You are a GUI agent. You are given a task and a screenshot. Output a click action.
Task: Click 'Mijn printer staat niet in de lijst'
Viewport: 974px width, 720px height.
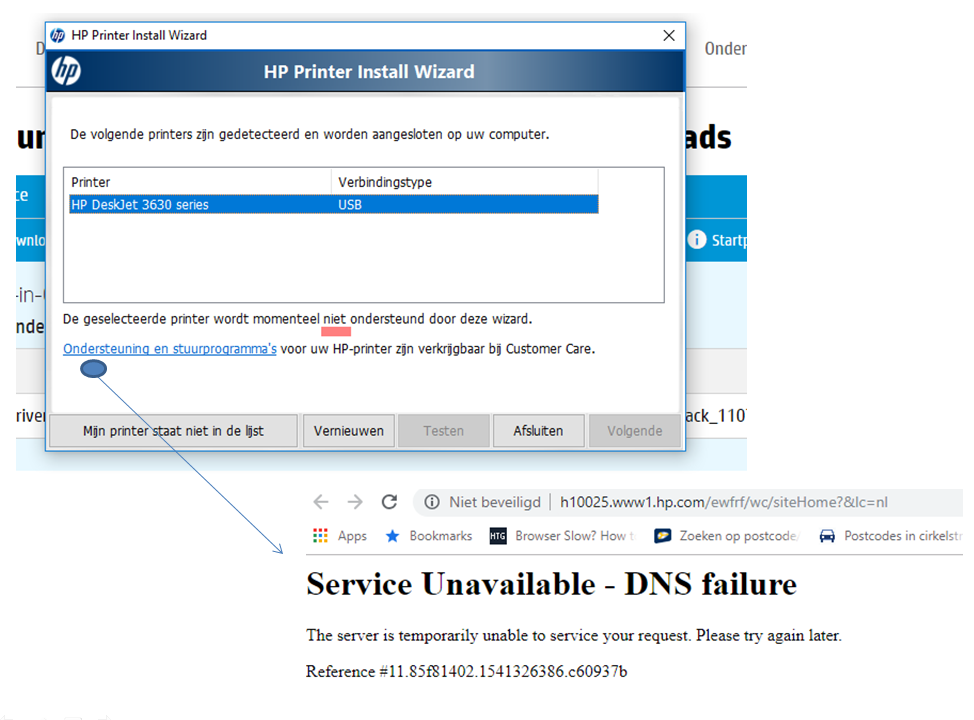[178, 430]
